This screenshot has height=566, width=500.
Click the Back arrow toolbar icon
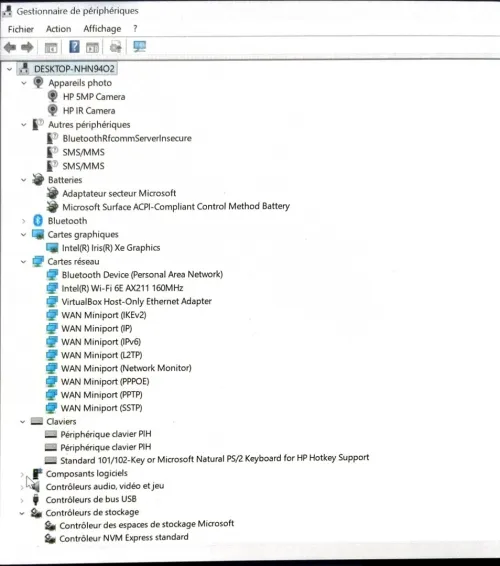point(10,47)
